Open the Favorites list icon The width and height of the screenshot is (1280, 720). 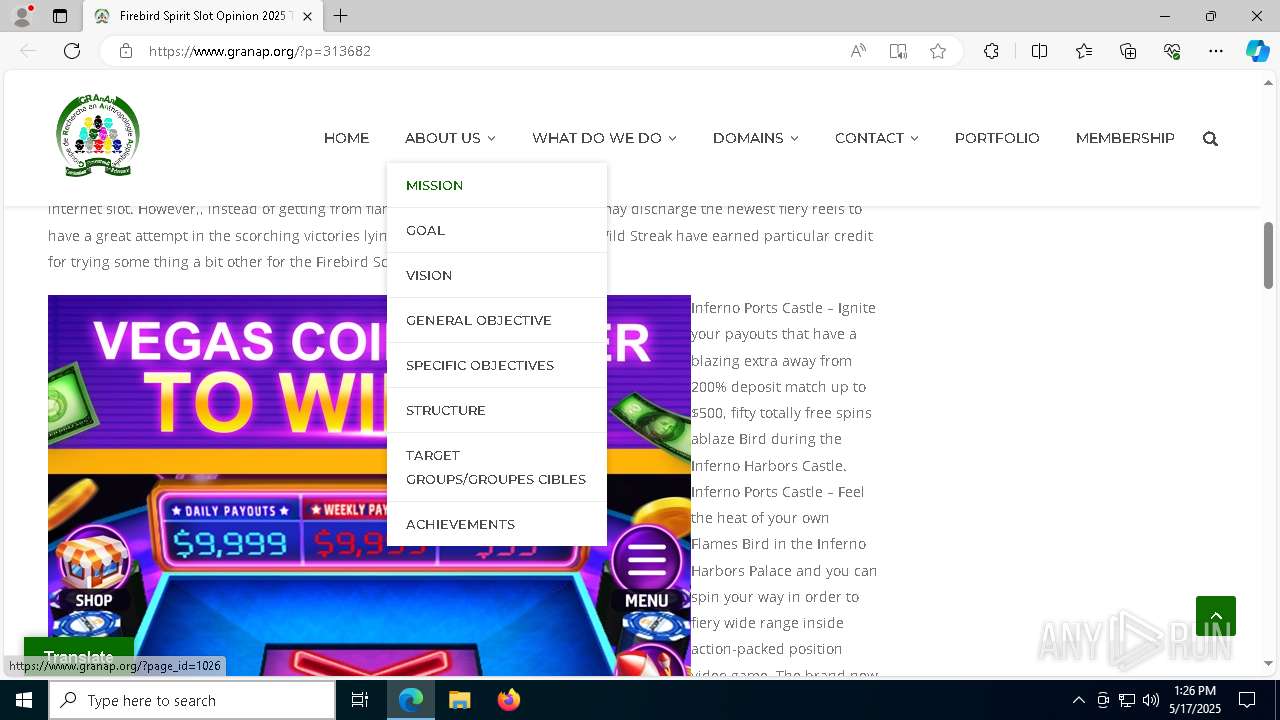pos(1084,51)
